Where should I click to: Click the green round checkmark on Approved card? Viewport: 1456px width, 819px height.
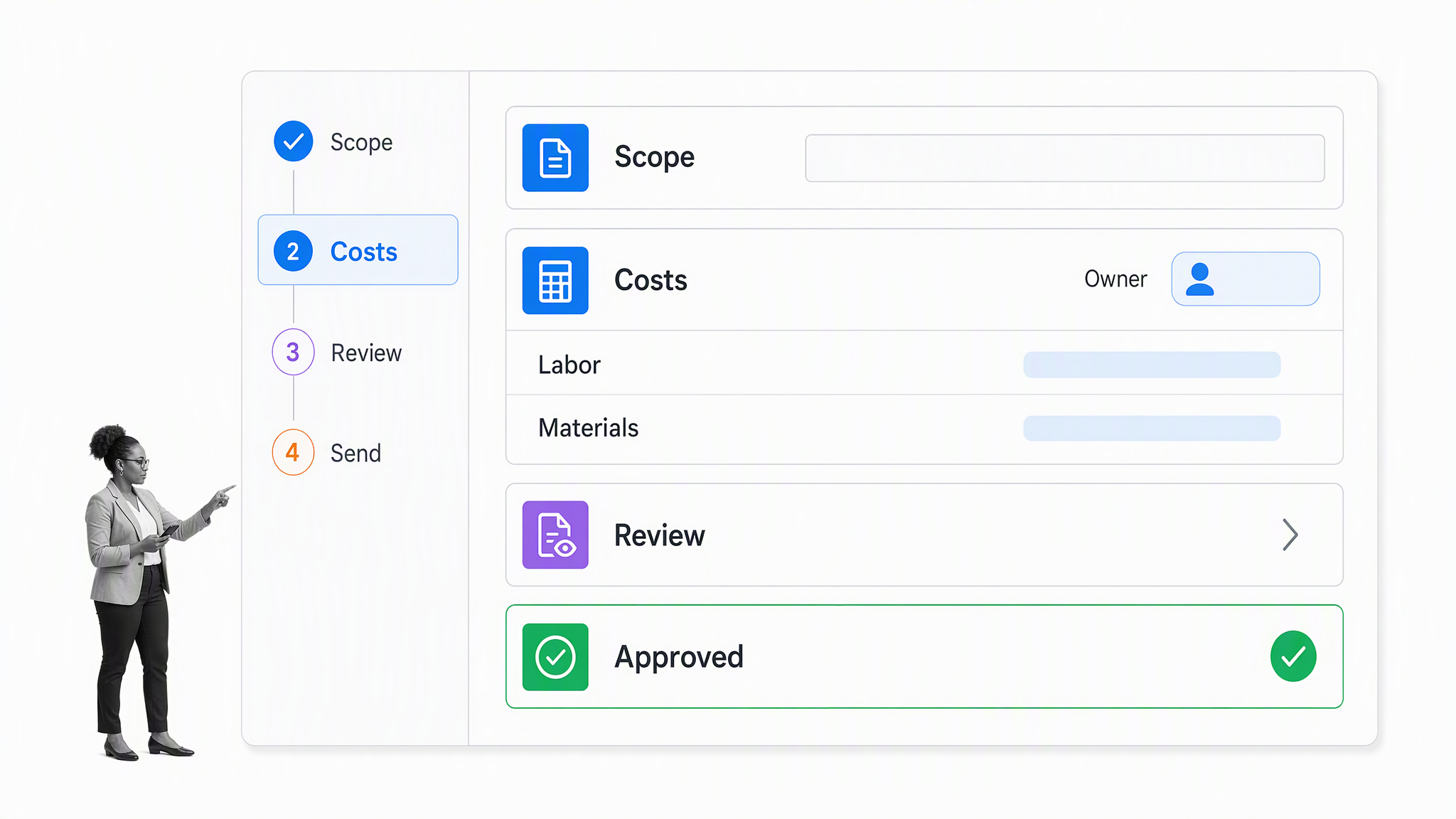(1293, 656)
